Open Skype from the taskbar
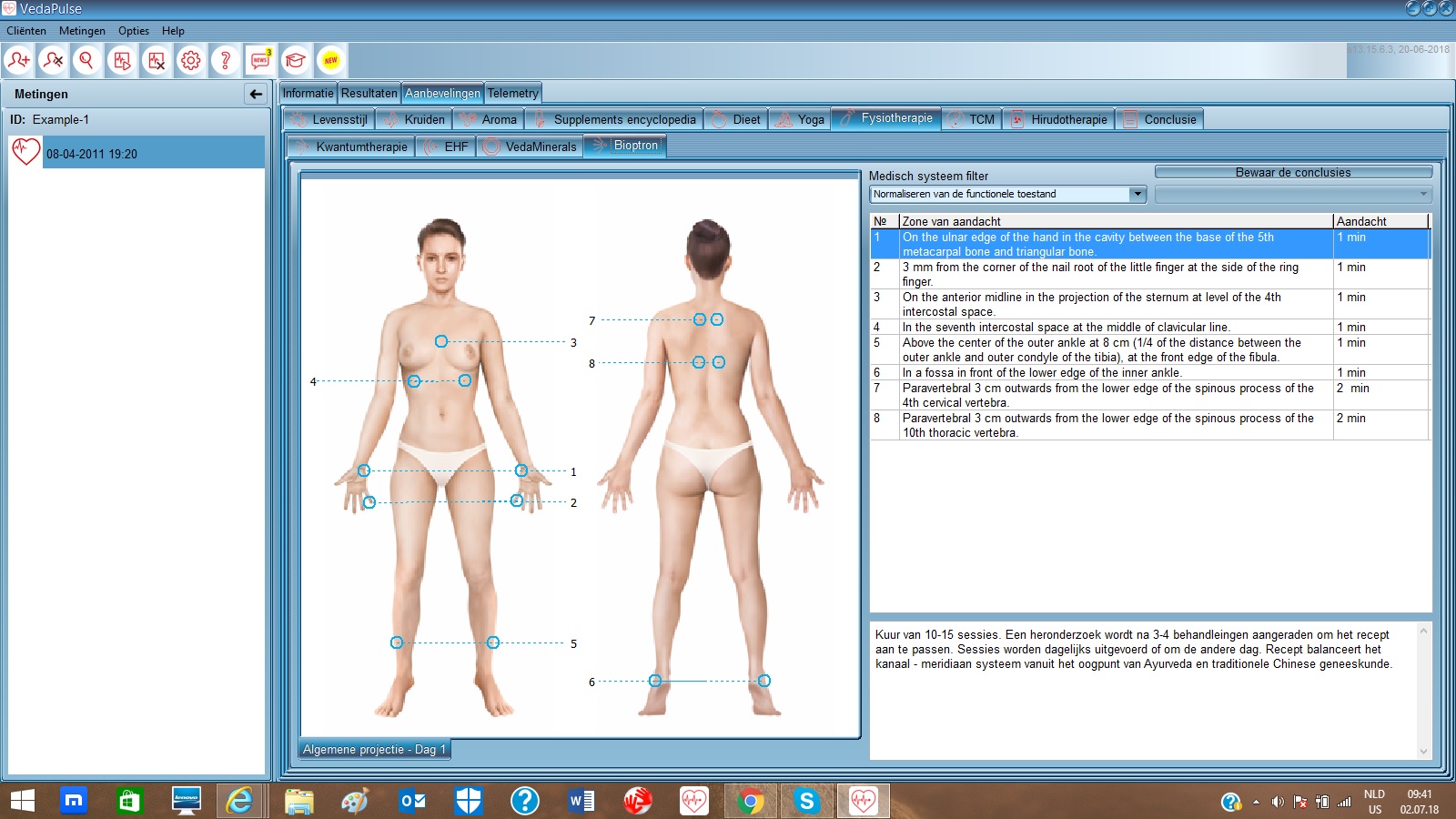Screen dimensions: 1456x819 (x=806, y=801)
